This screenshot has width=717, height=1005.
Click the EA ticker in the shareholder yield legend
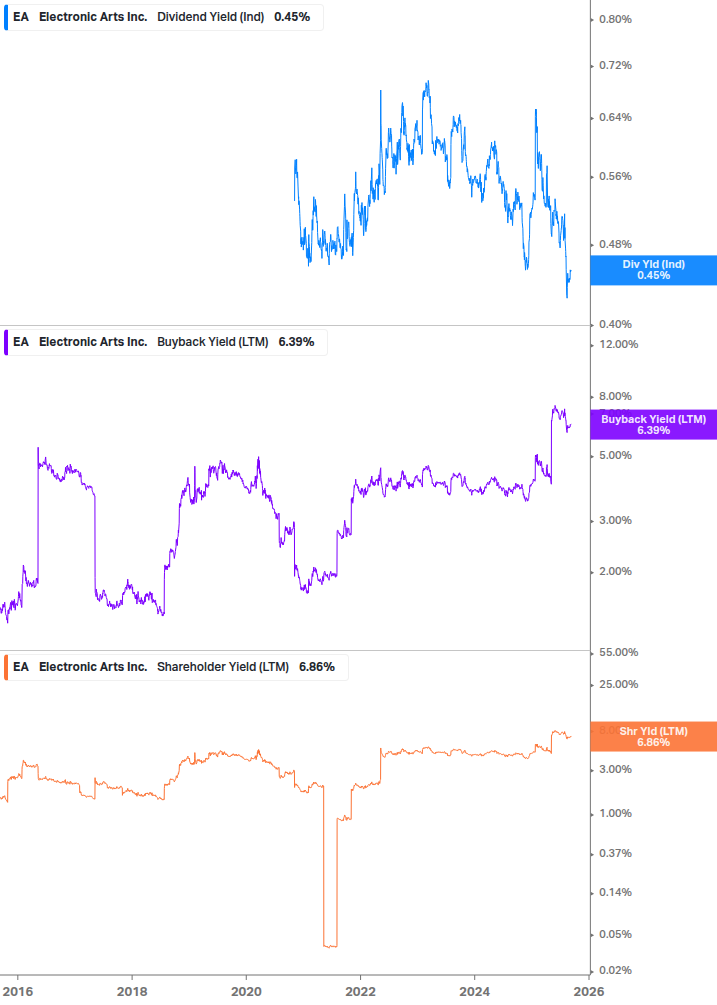(x=21, y=667)
